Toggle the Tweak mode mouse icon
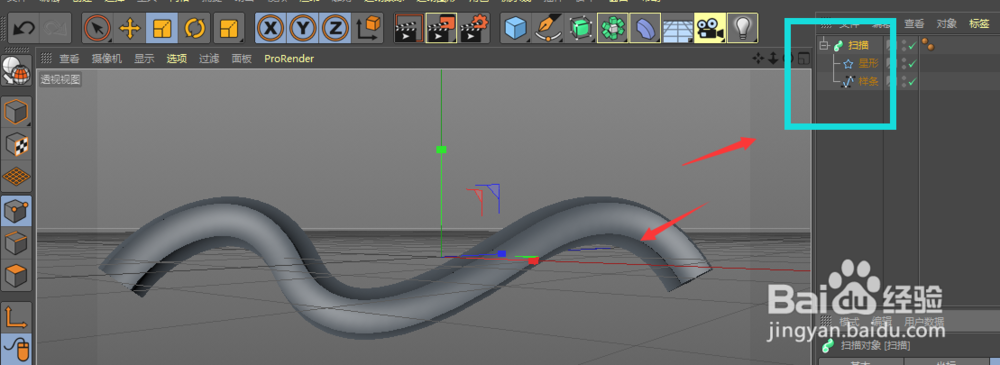This screenshot has width=1000, height=365. point(17,349)
